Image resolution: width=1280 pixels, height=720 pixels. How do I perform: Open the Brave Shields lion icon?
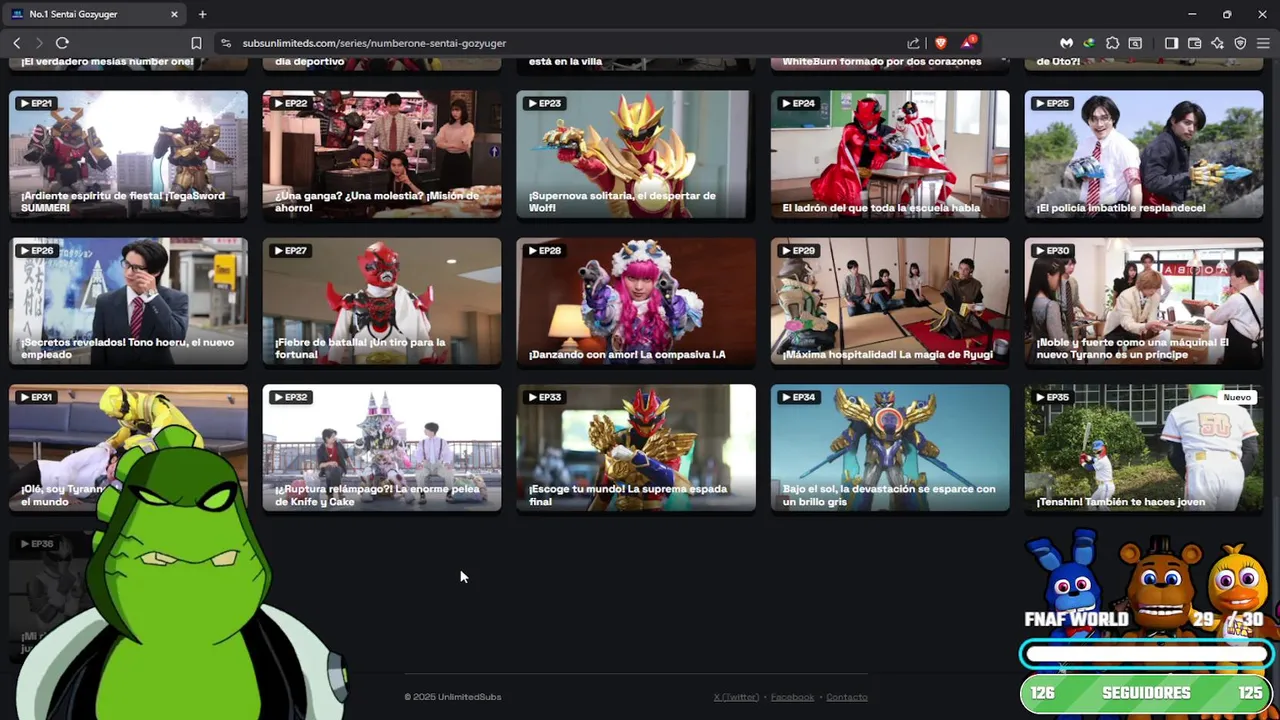(940, 43)
